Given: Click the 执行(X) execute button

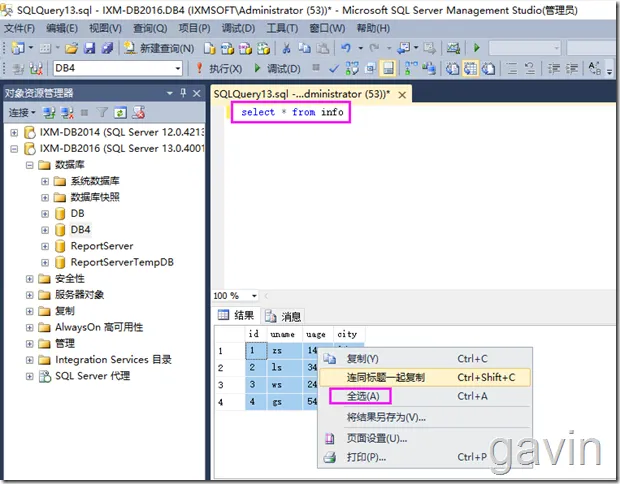Looking at the screenshot, I should tap(219, 68).
